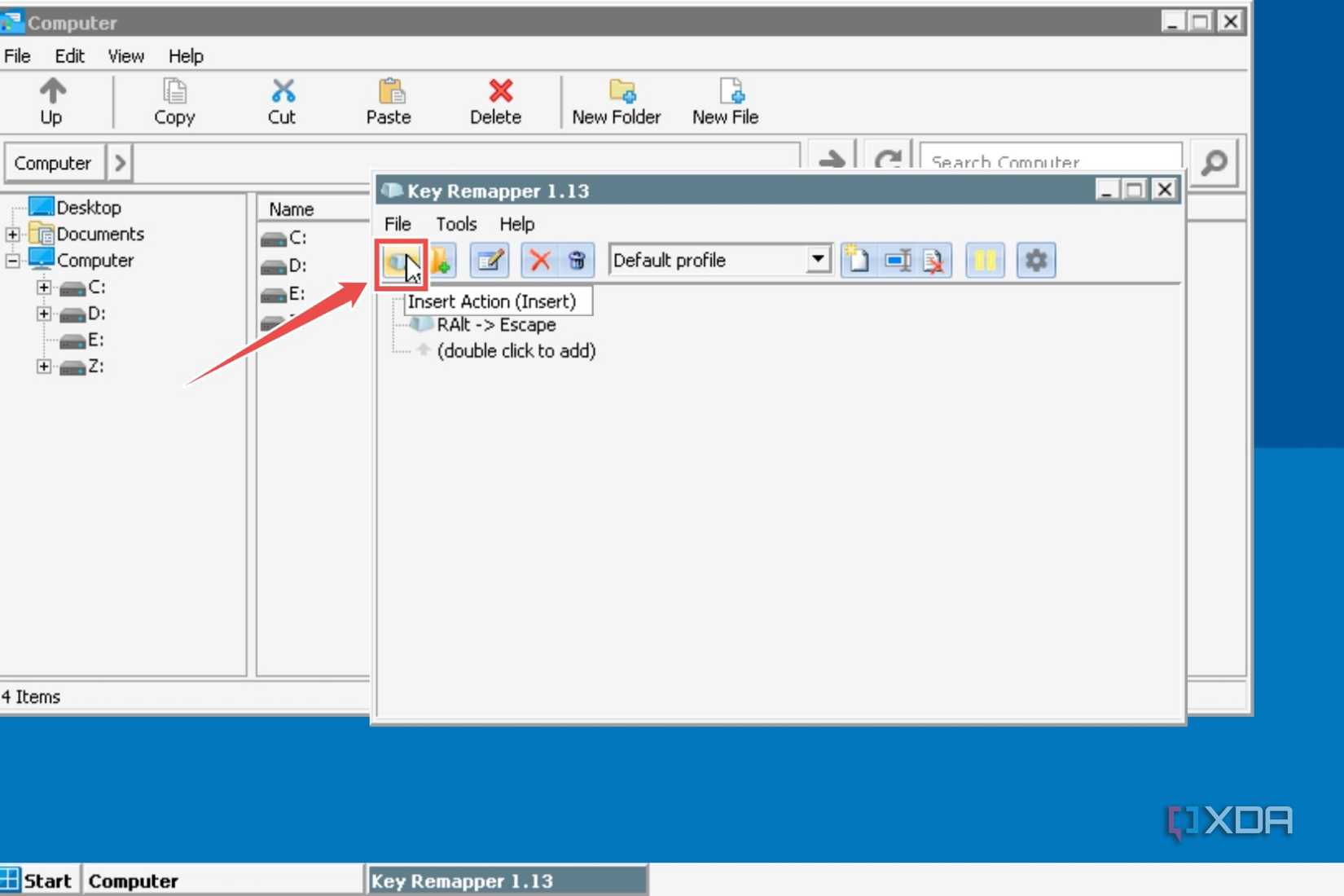
Task: Click Paste in Computer window toolbar
Action: (389, 101)
